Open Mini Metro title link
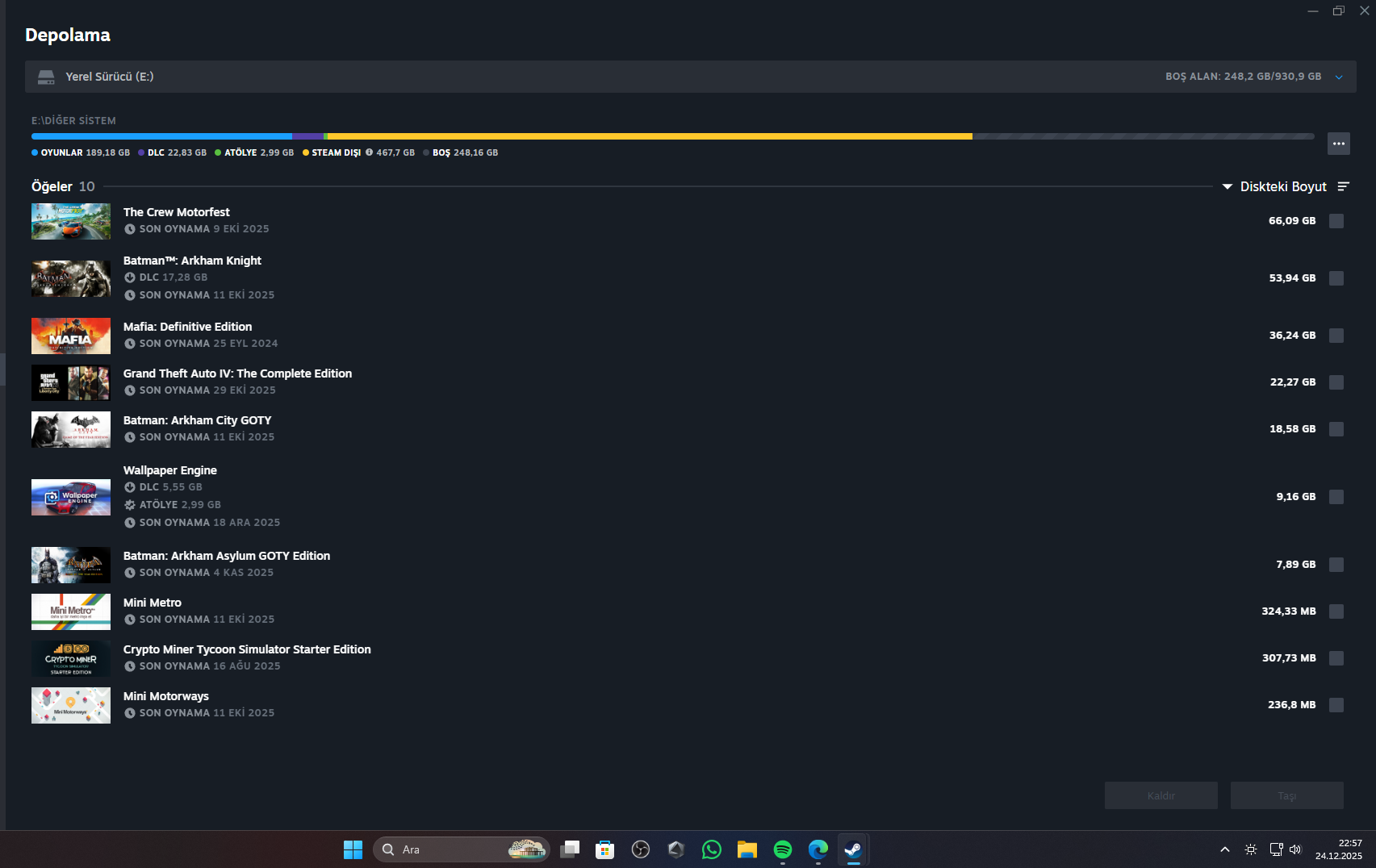Screen dimensions: 1376x868 point(153,603)
